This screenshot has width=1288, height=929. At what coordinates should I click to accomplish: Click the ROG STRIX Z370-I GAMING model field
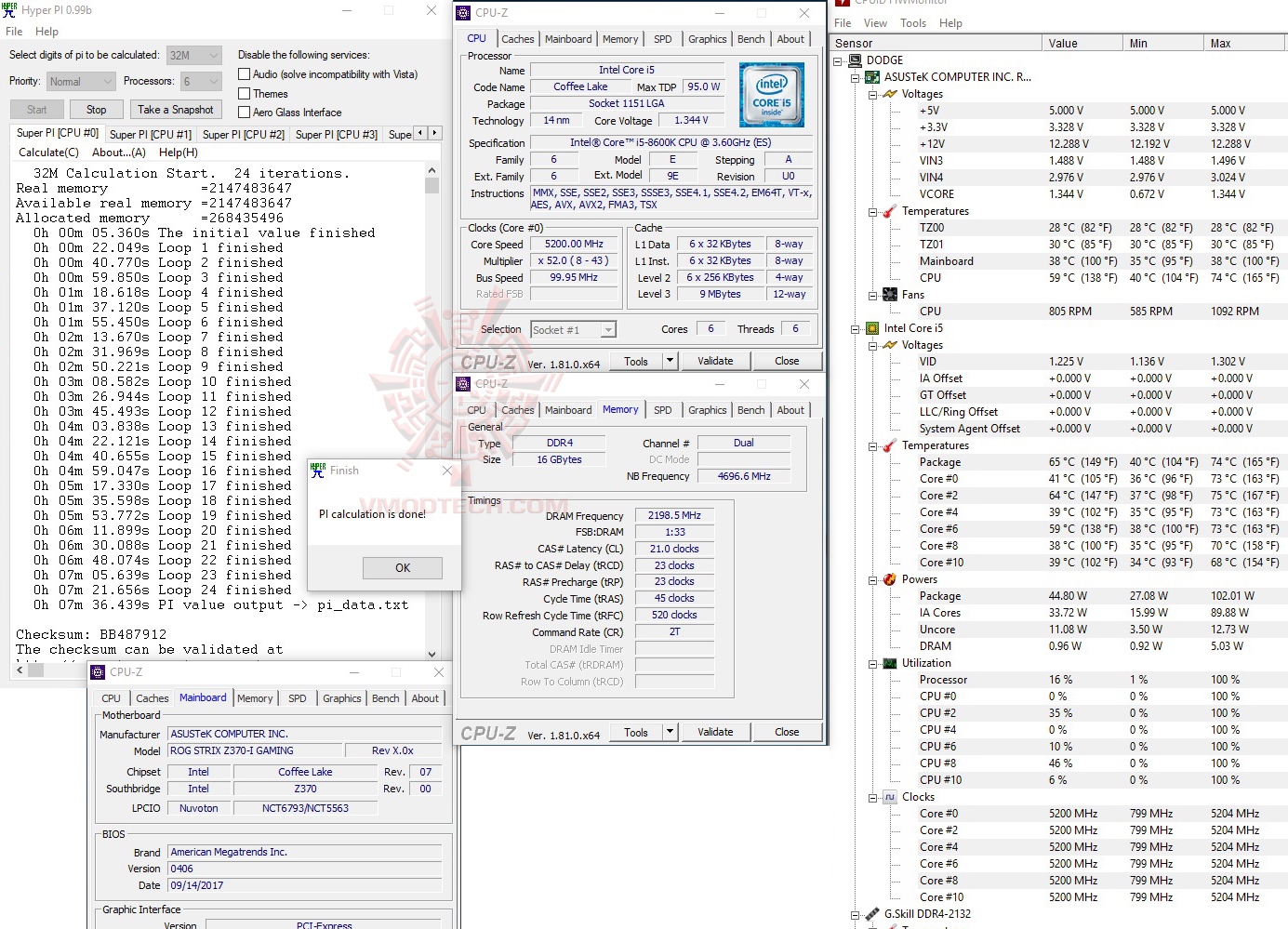pos(256,750)
